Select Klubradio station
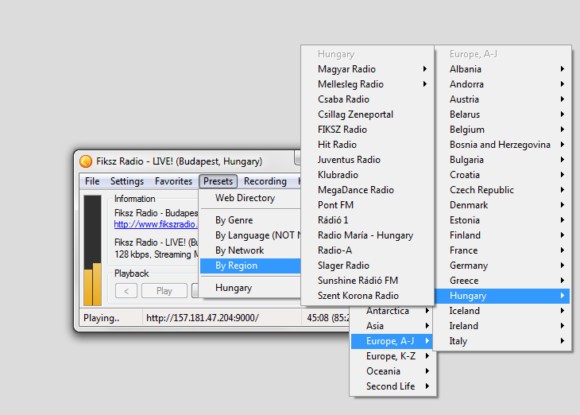Image resolution: width=580 pixels, height=415 pixels. [368, 175]
